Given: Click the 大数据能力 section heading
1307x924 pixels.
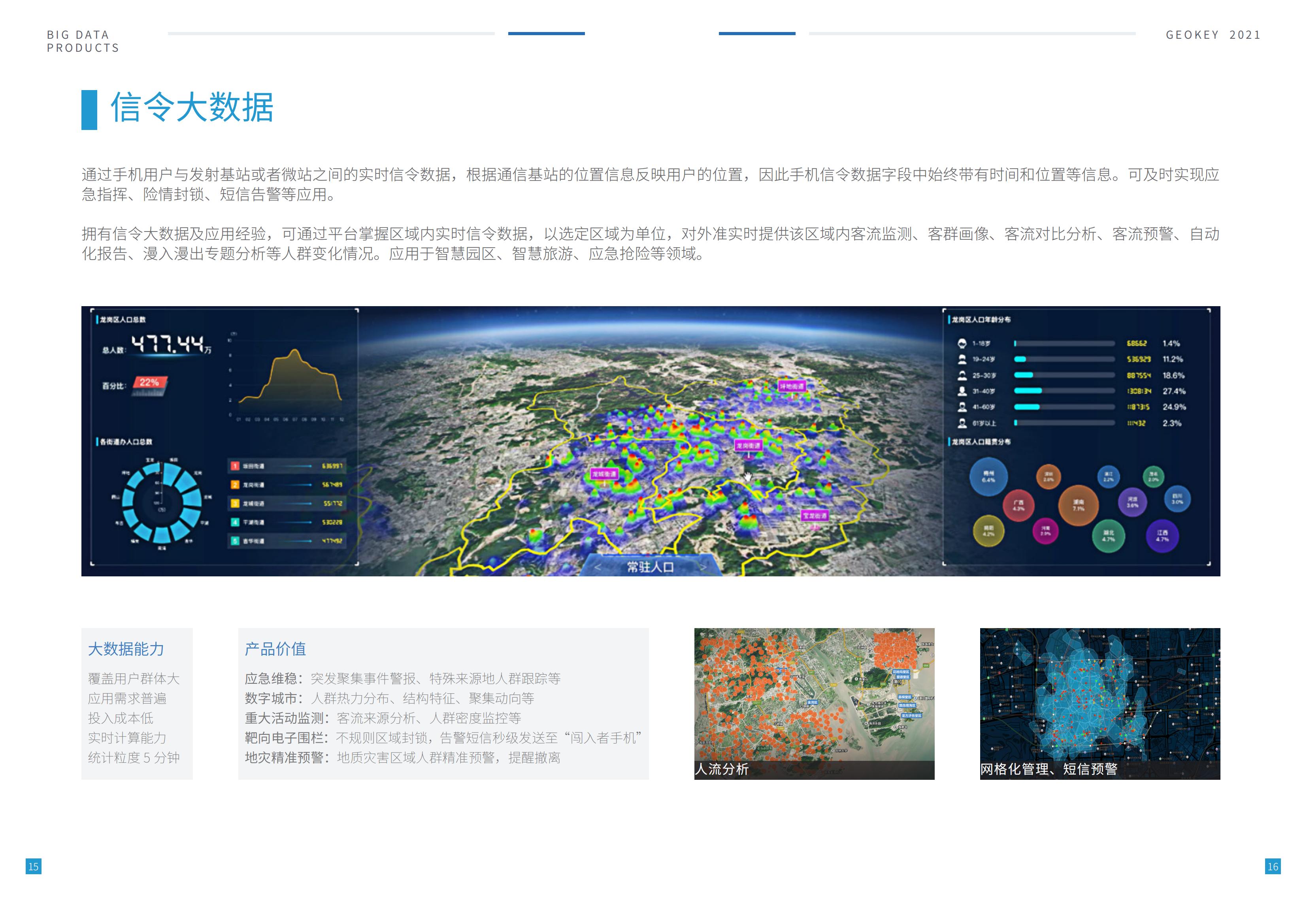Looking at the screenshot, I should (126, 649).
